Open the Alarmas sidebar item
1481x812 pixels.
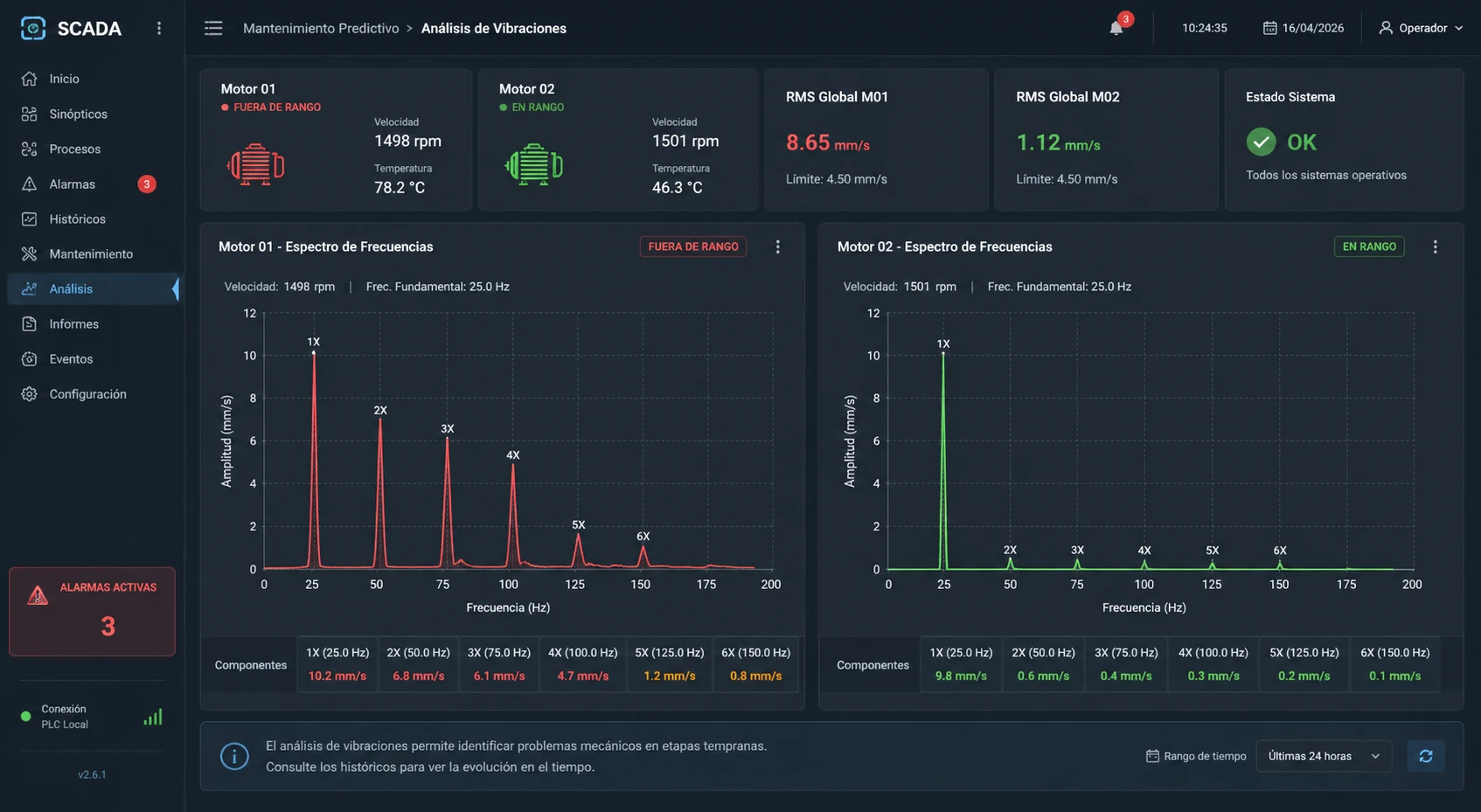pos(93,184)
